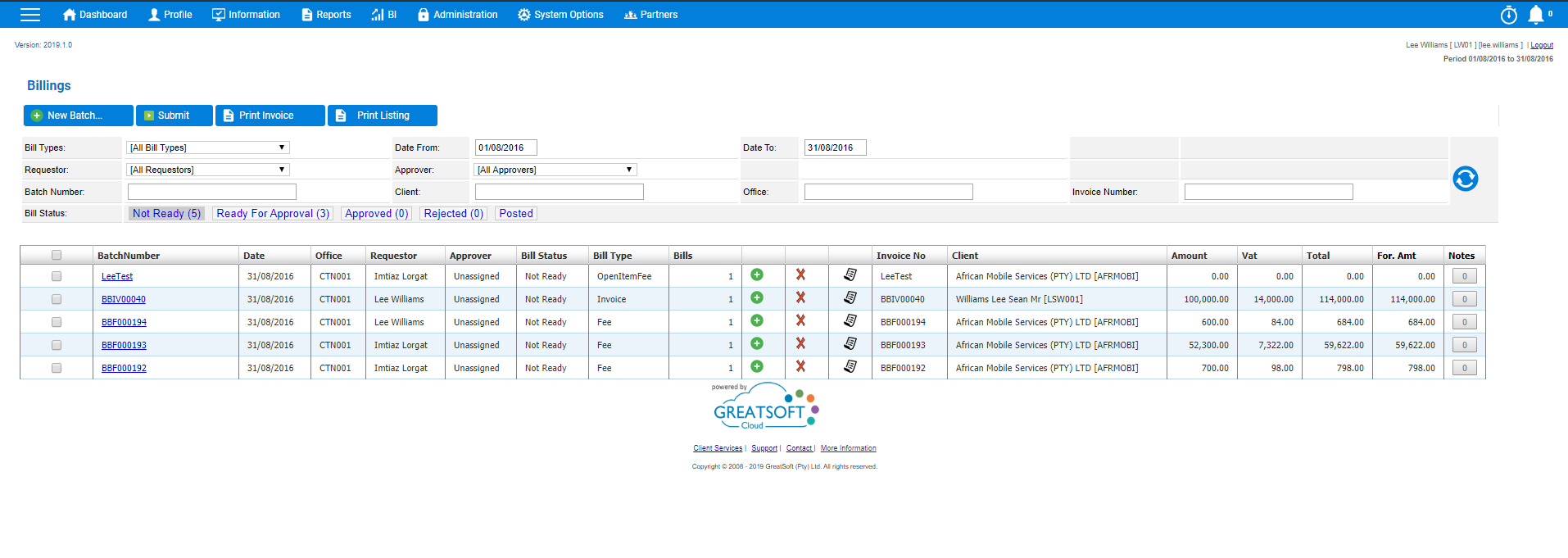
Task: Delete the LeeTest batch with red X
Action: point(800,275)
